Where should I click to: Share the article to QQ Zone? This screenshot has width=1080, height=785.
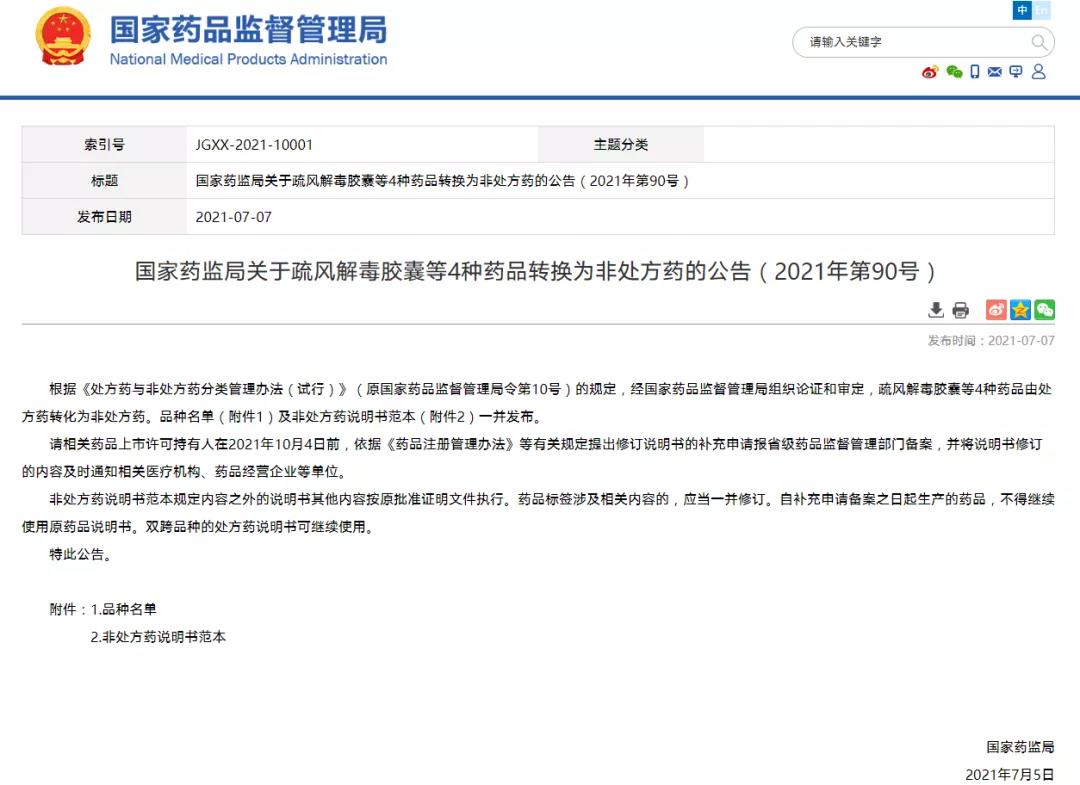point(1020,310)
